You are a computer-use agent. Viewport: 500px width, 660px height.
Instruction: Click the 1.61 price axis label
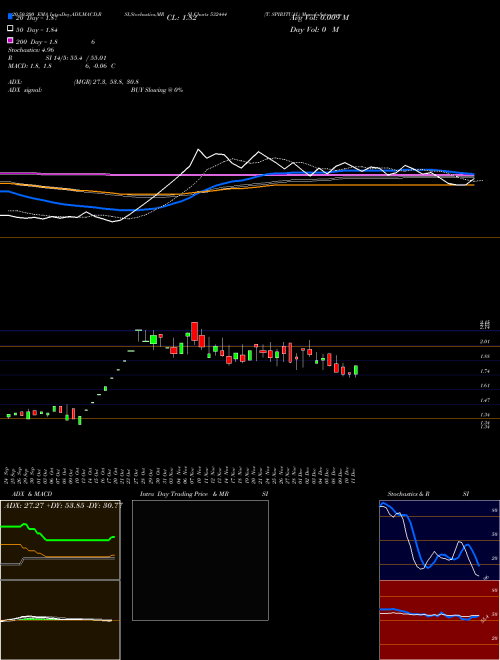pyautogui.click(x=485, y=385)
